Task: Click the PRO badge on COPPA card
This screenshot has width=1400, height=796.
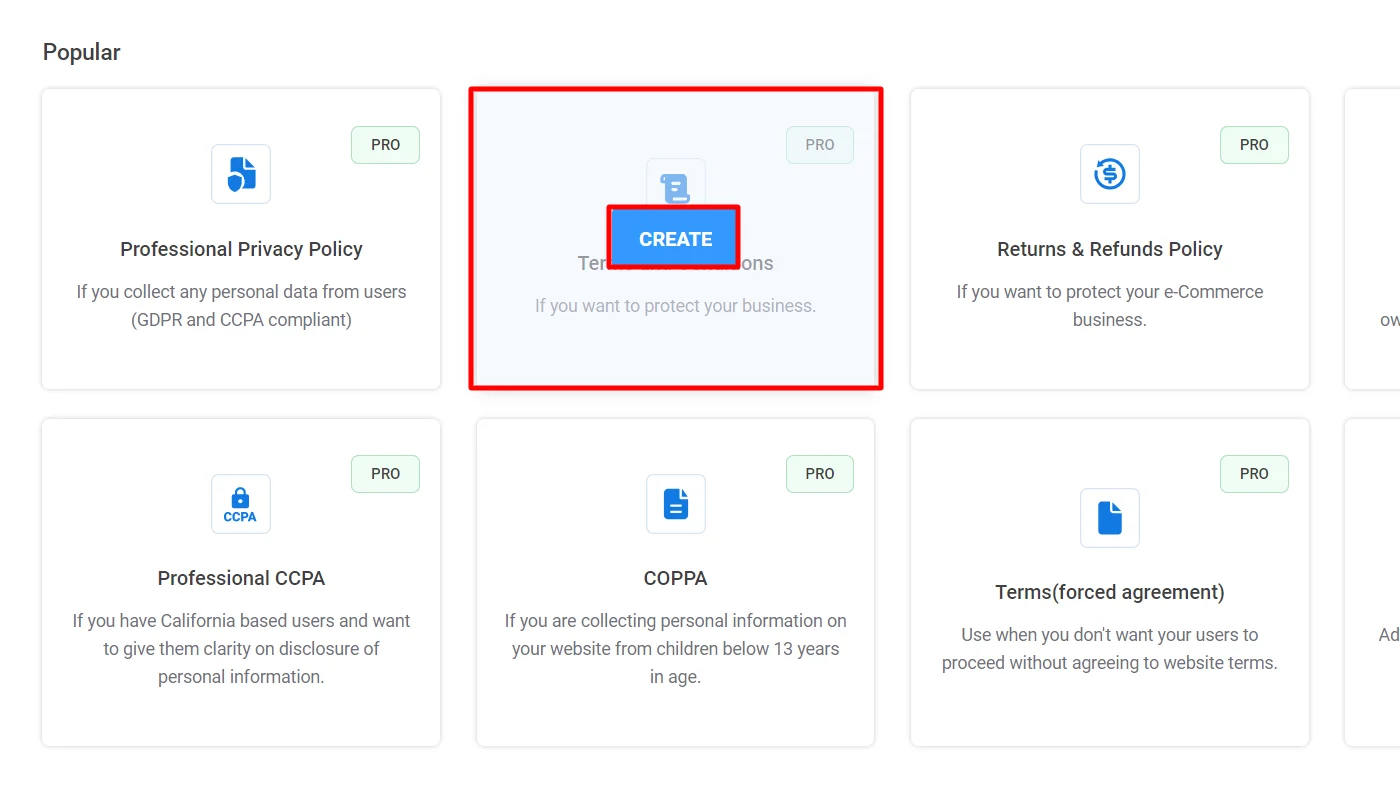Action: [x=819, y=473]
